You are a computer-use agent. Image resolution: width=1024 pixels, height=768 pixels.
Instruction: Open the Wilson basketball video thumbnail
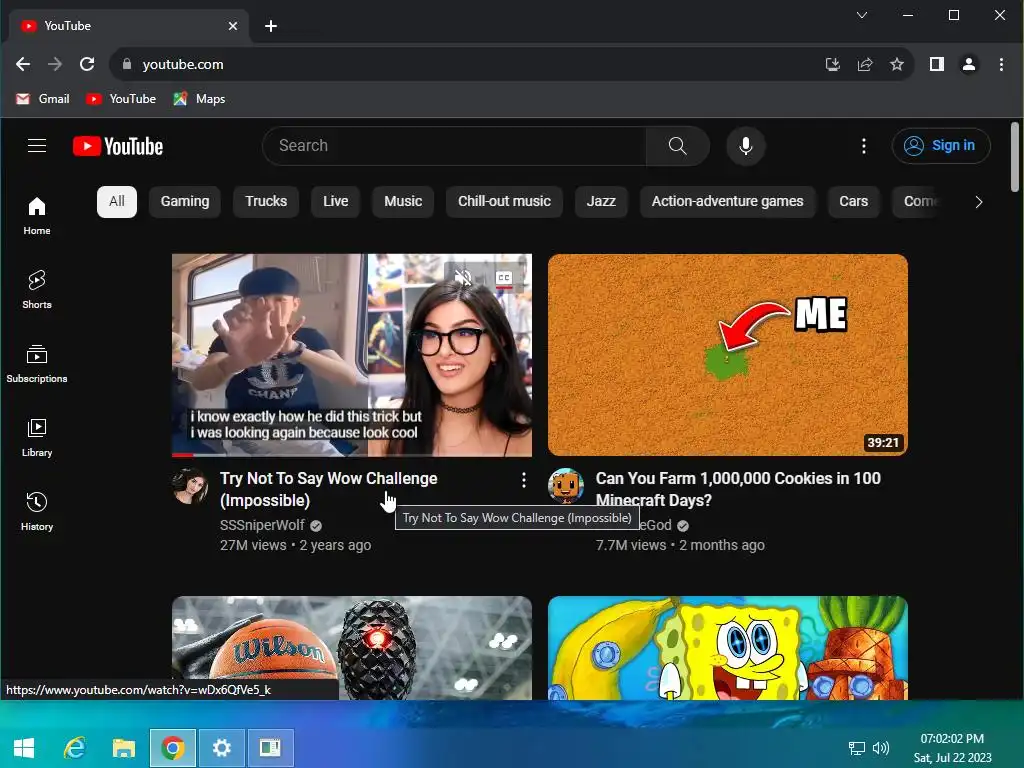tap(351, 647)
